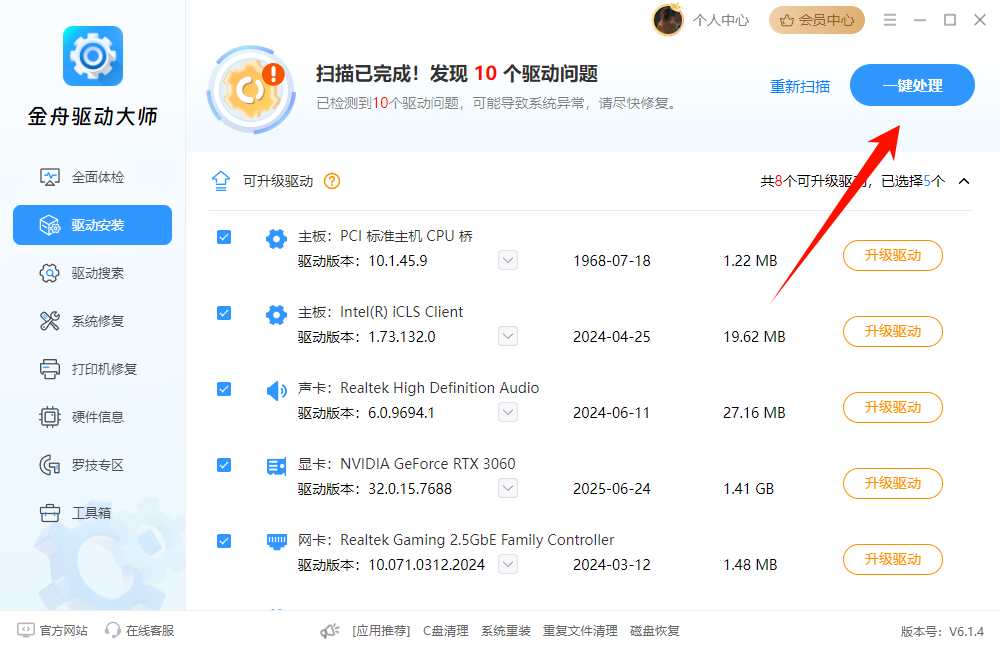The image size is (1000, 650).
Task: Click 升级驱动 for Intel(R) iCLS Client
Action: pos(892,331)
